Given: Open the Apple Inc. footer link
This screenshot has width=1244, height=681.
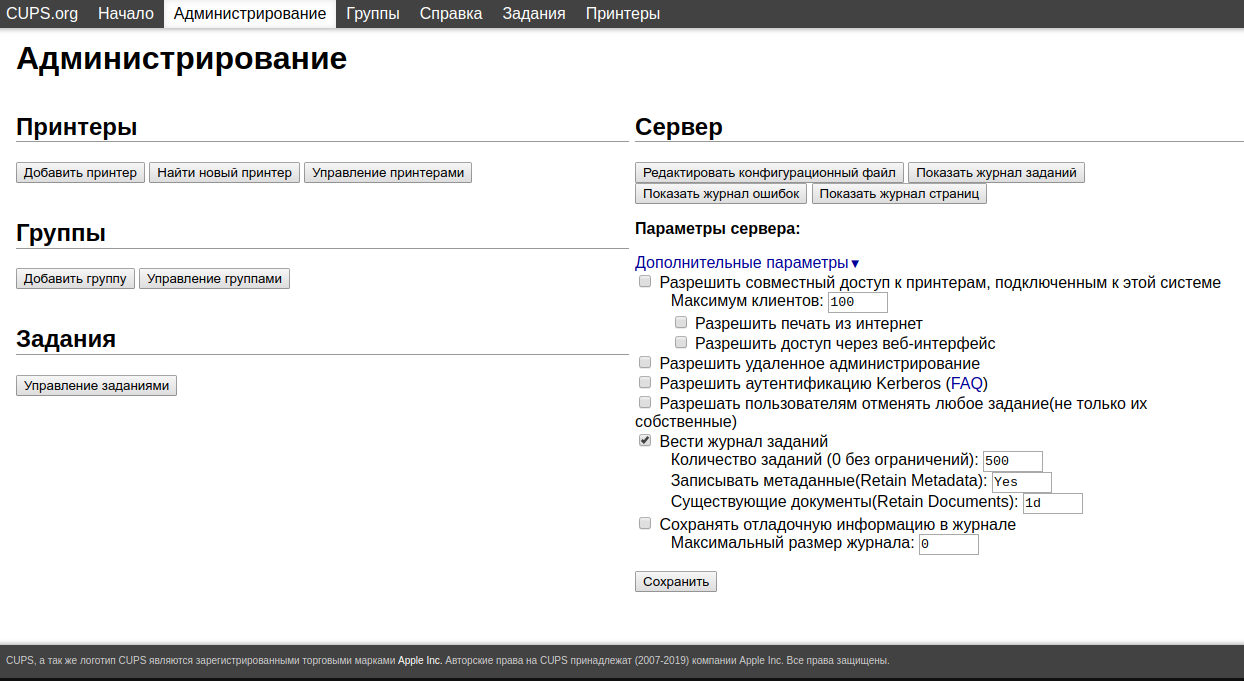Looking at the screenshot, I should (x=420, y=661).
